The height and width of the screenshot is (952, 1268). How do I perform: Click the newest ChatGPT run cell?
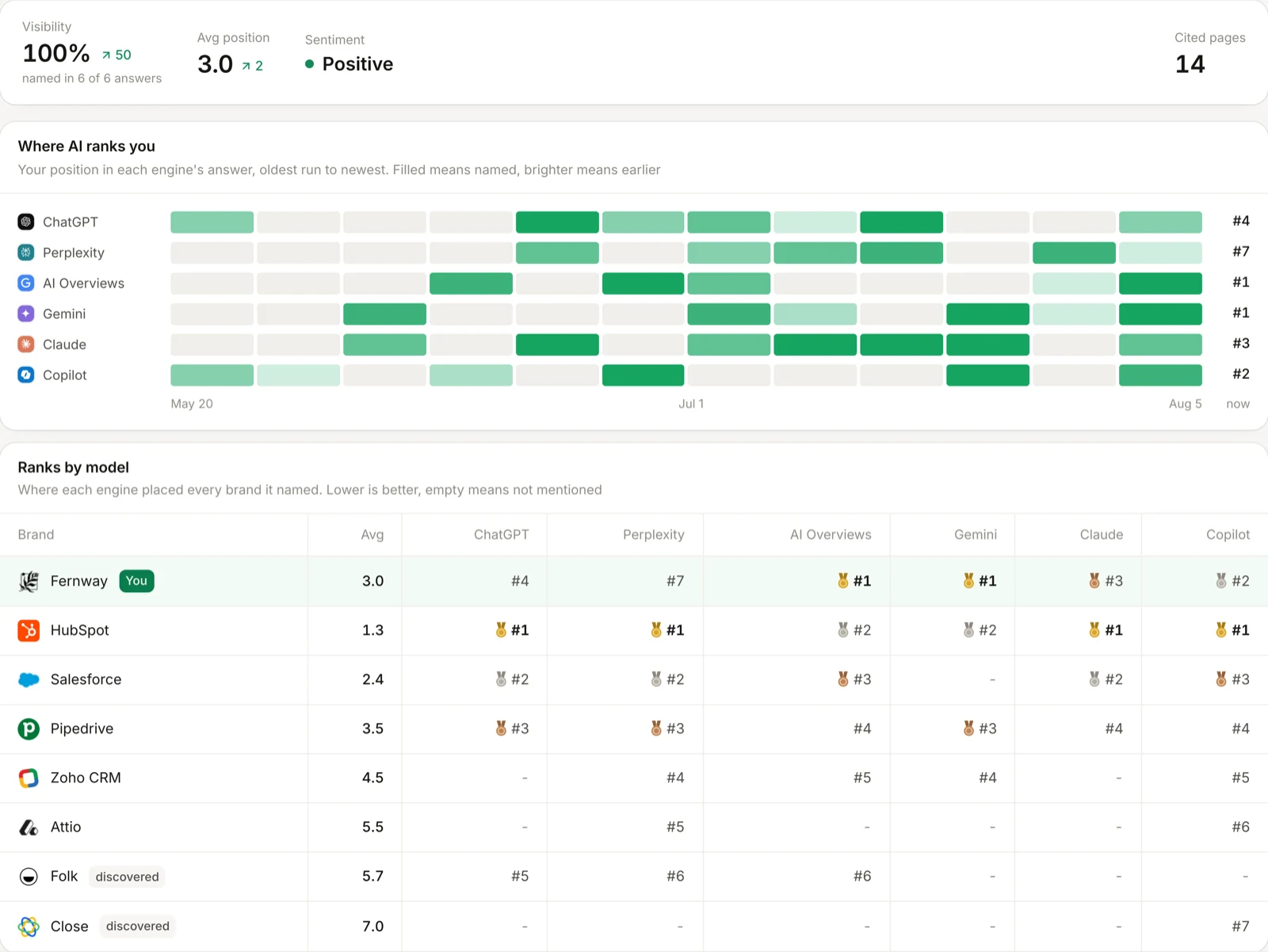1160,222
